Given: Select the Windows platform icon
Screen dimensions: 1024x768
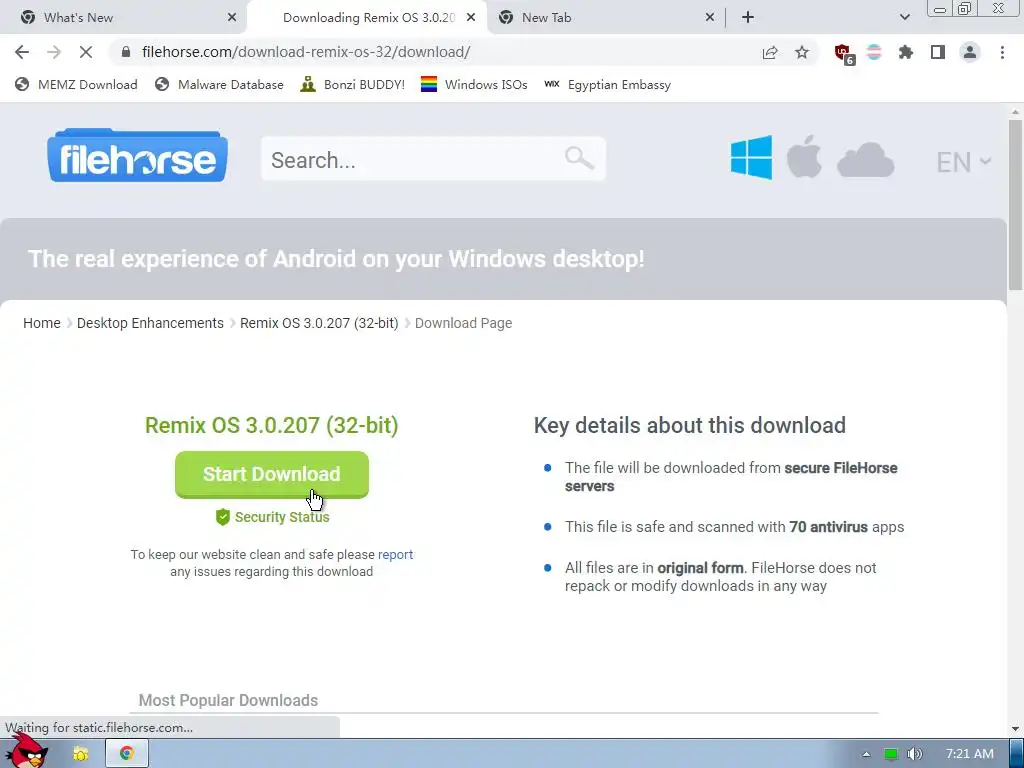Looking at the screenshot, I should (751, 157).
